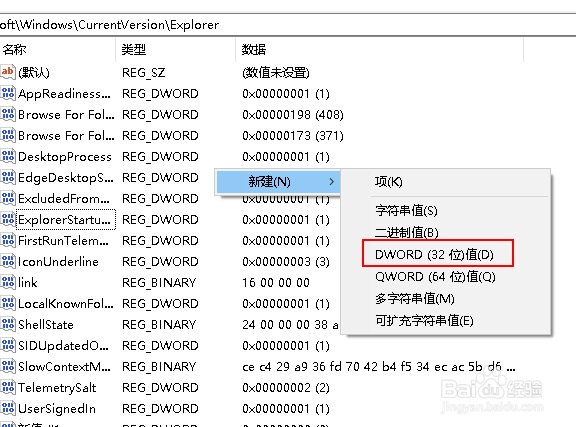Click the UserSignedIn value icon
Image resolution: width=576 pixels, height=427 pixels.
coord(8,408)
